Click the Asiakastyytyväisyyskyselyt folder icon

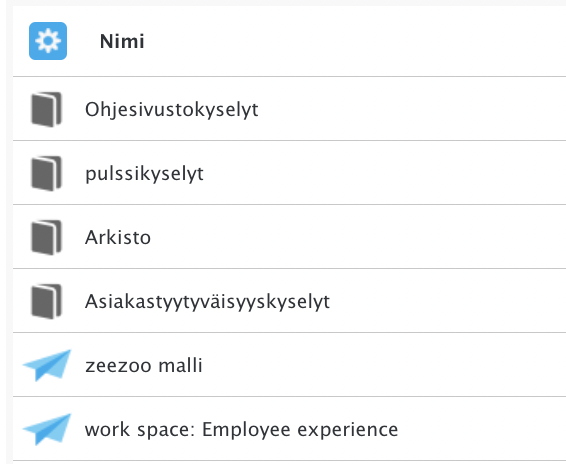pyautogui.click(x=47, y=301)
